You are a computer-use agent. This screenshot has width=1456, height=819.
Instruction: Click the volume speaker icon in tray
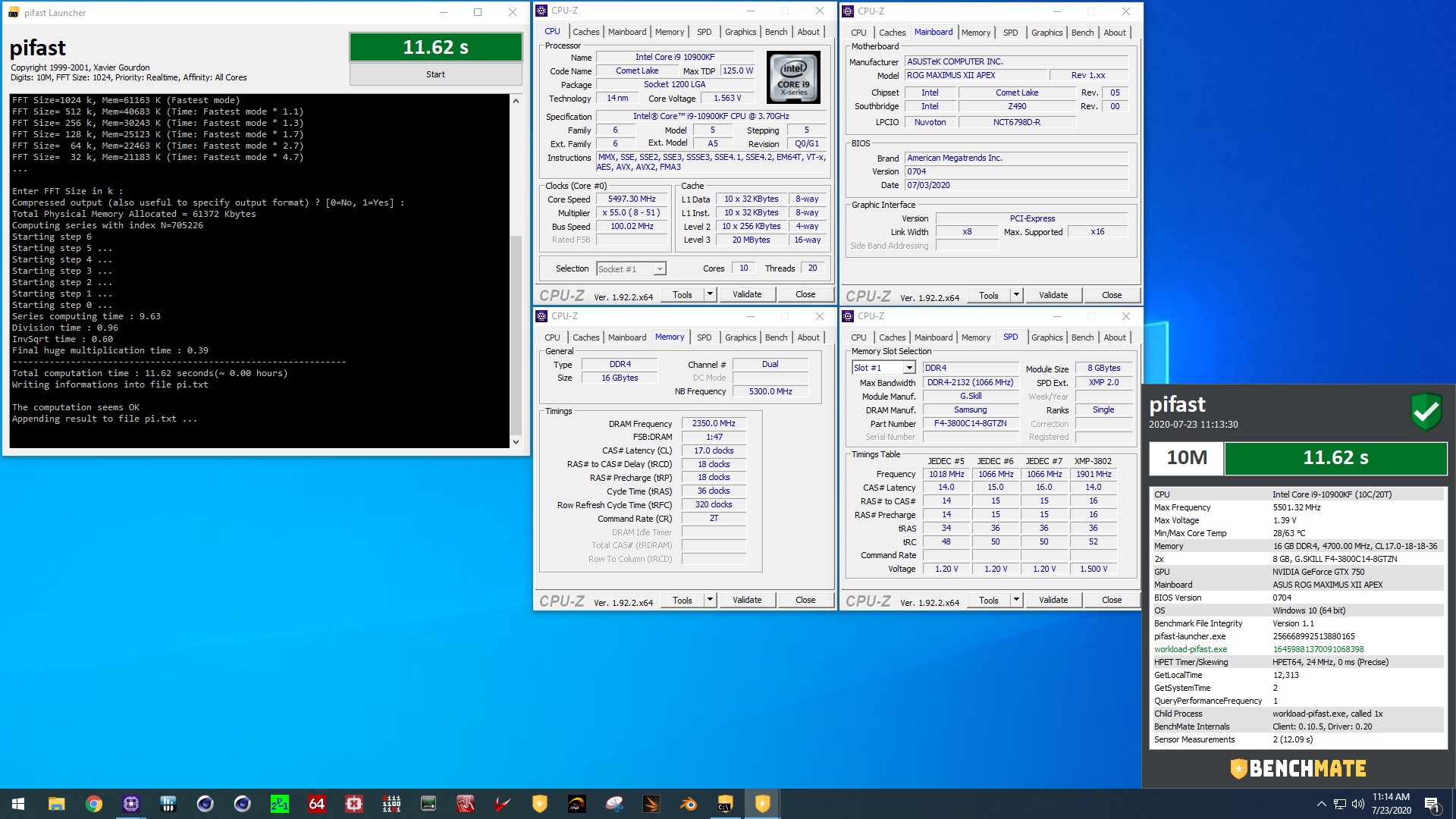pos(1357,804)
